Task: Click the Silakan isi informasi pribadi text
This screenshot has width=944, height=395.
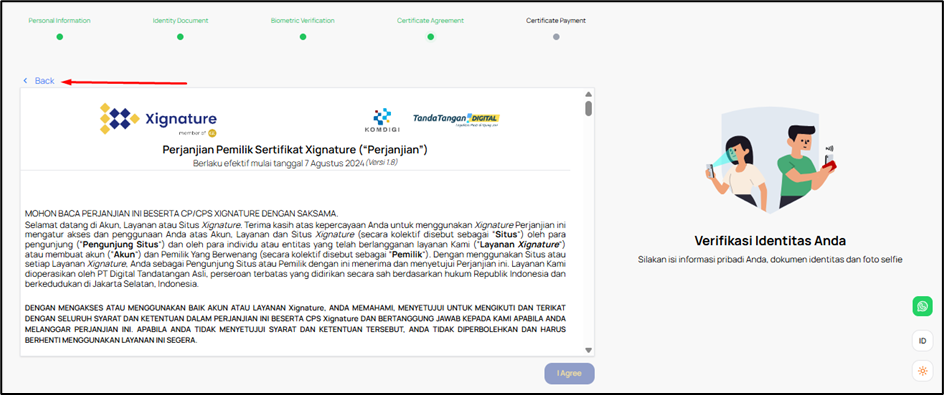Action: click(x=771, y=260)
